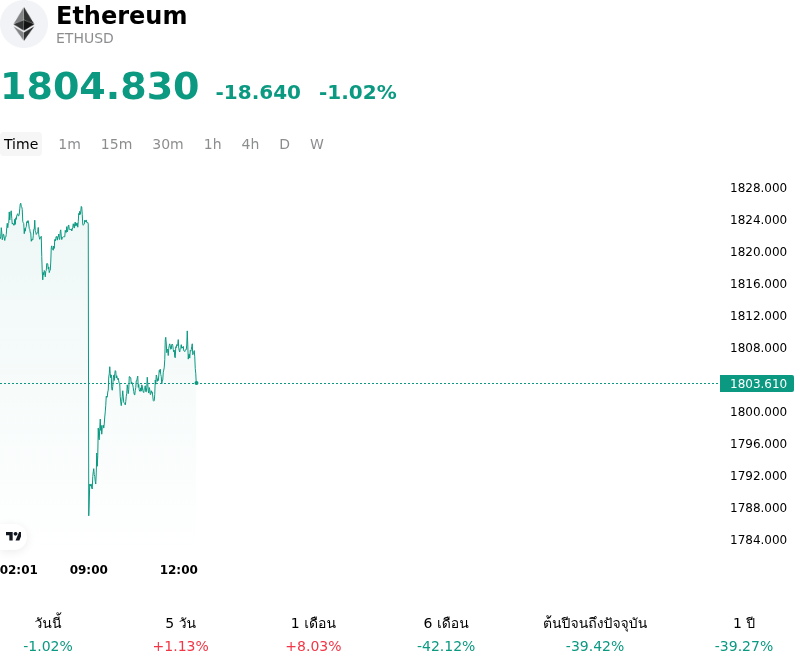Click the Ethereum title link

tap(121, 15)
